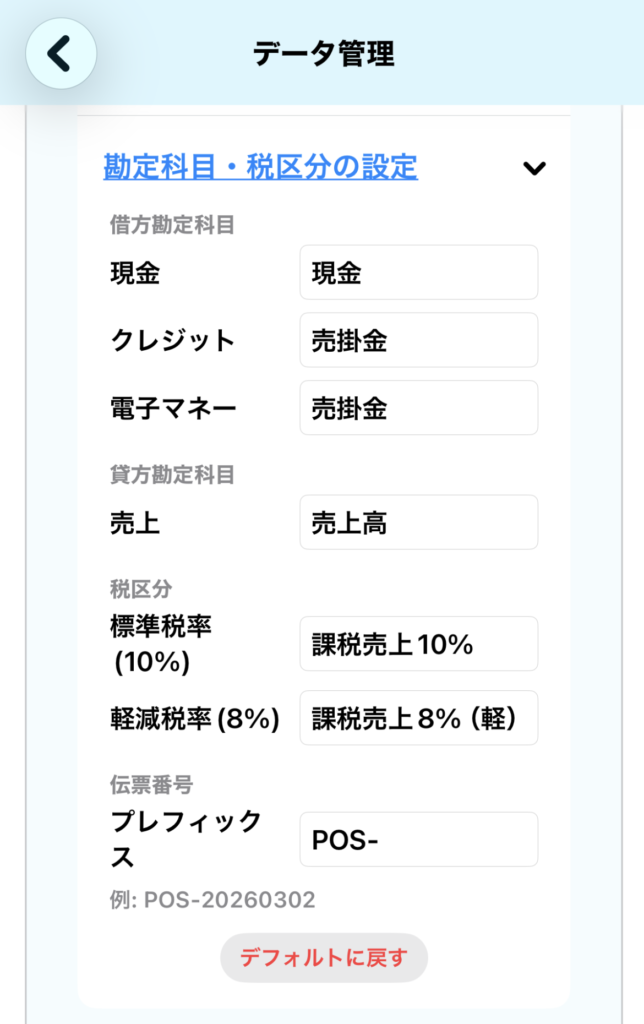Click the 売上 credit account field
644x1024 pixels.
click(x=418, y=522)
